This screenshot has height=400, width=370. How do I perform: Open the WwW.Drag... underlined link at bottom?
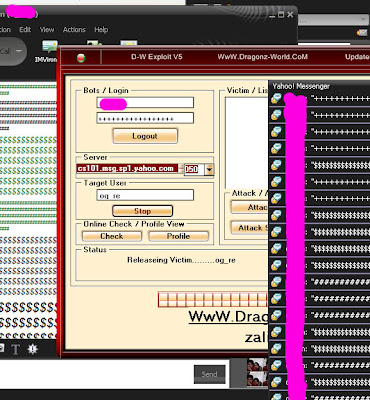[x=228, y=317]
